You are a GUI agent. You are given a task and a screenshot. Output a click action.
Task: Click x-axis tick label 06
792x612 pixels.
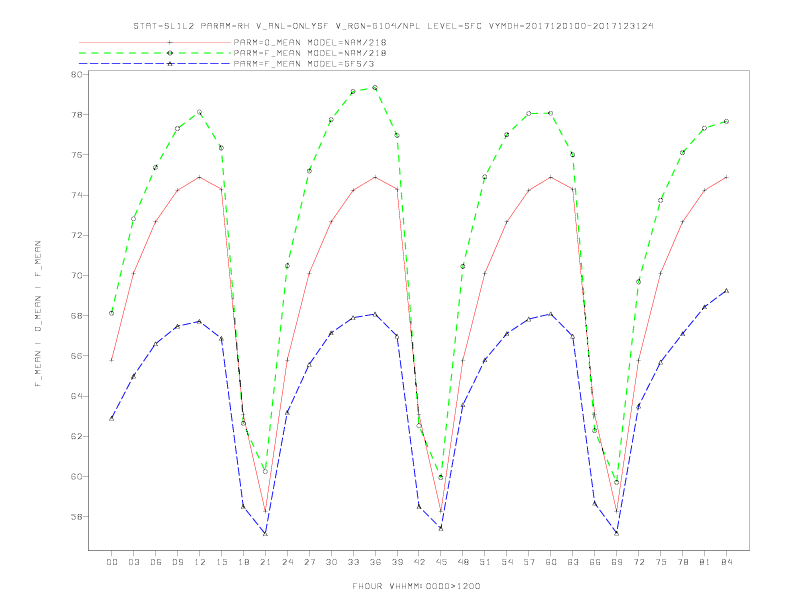pos(156,562)
